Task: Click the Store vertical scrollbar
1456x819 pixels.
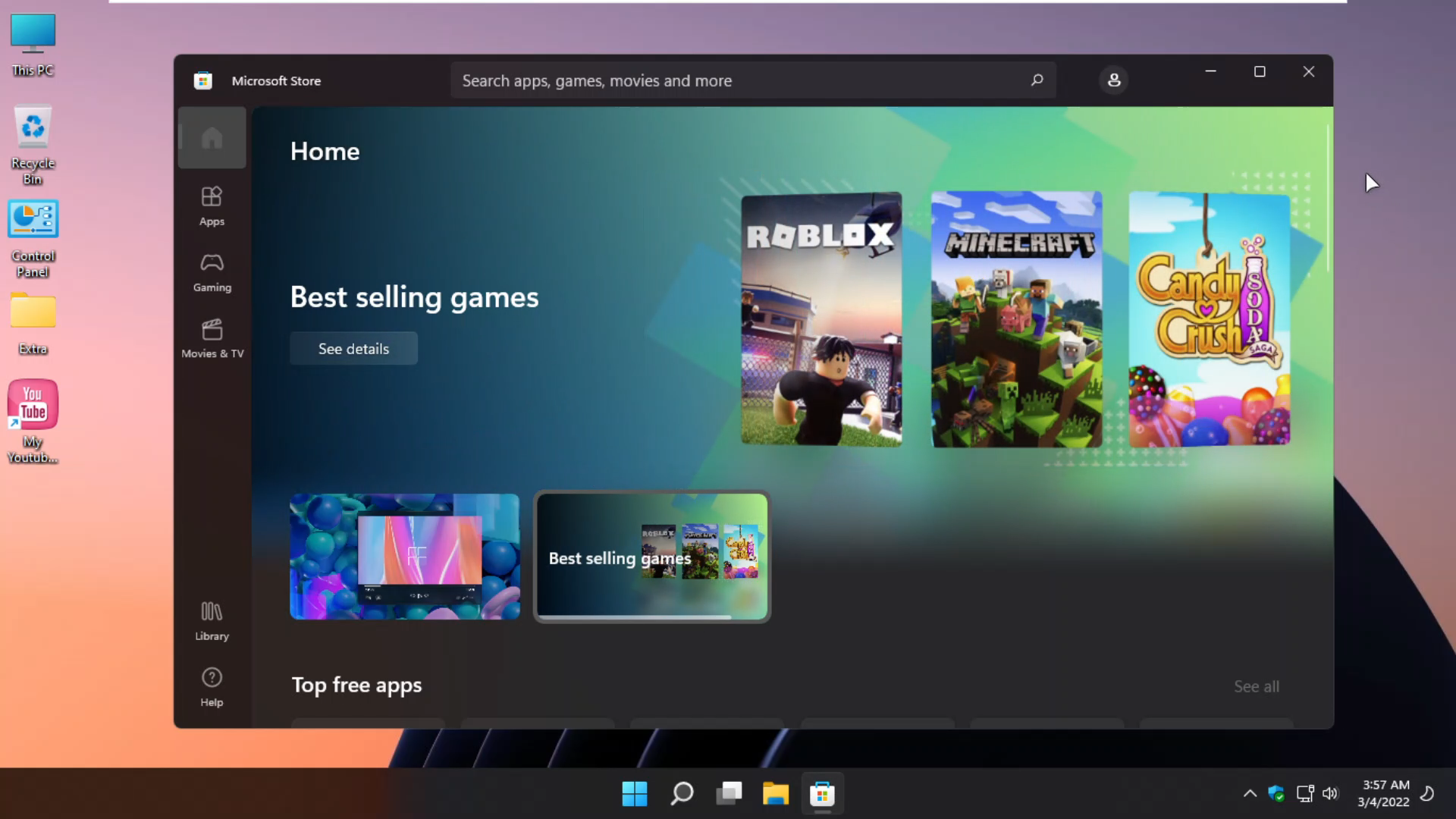Action: click(1328, 199)
